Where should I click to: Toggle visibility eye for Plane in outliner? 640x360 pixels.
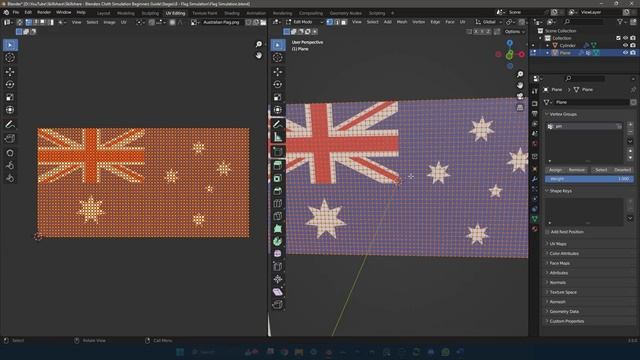pos(625,53)
